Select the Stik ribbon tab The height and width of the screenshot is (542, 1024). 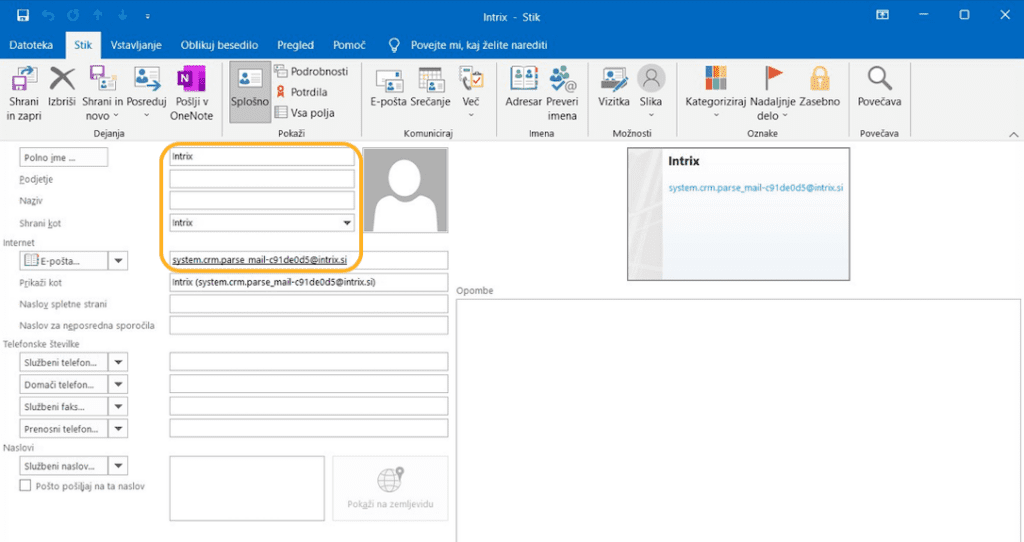point(83,45)
